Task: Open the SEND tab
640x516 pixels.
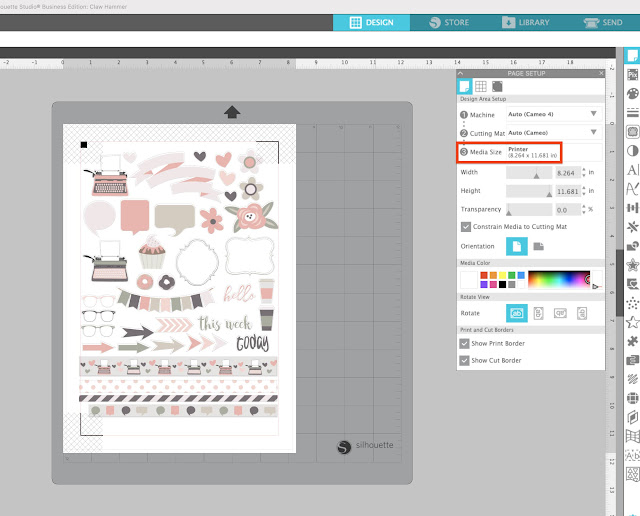Action: coord(603,22)
